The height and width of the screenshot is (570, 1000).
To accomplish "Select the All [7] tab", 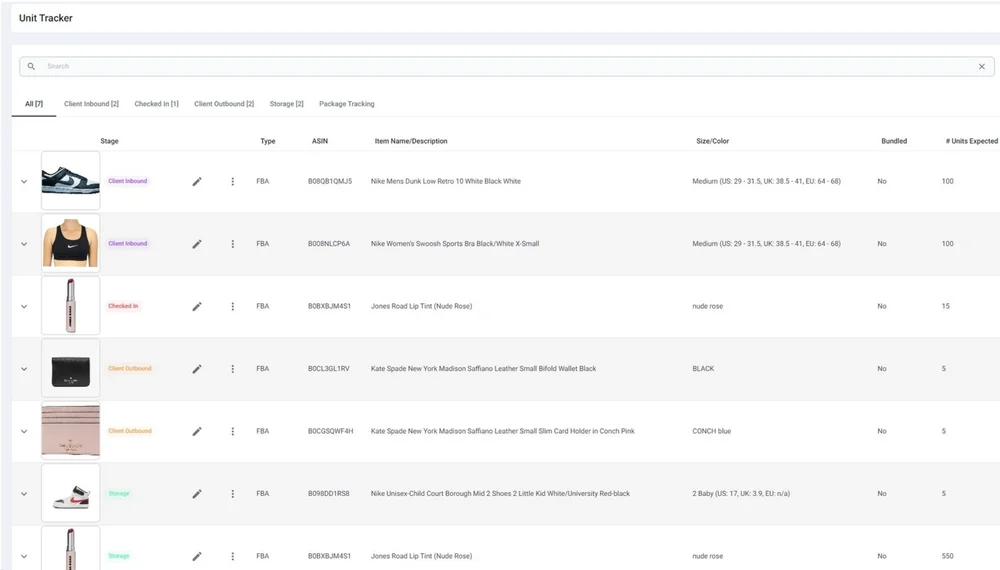I will 34,104.
